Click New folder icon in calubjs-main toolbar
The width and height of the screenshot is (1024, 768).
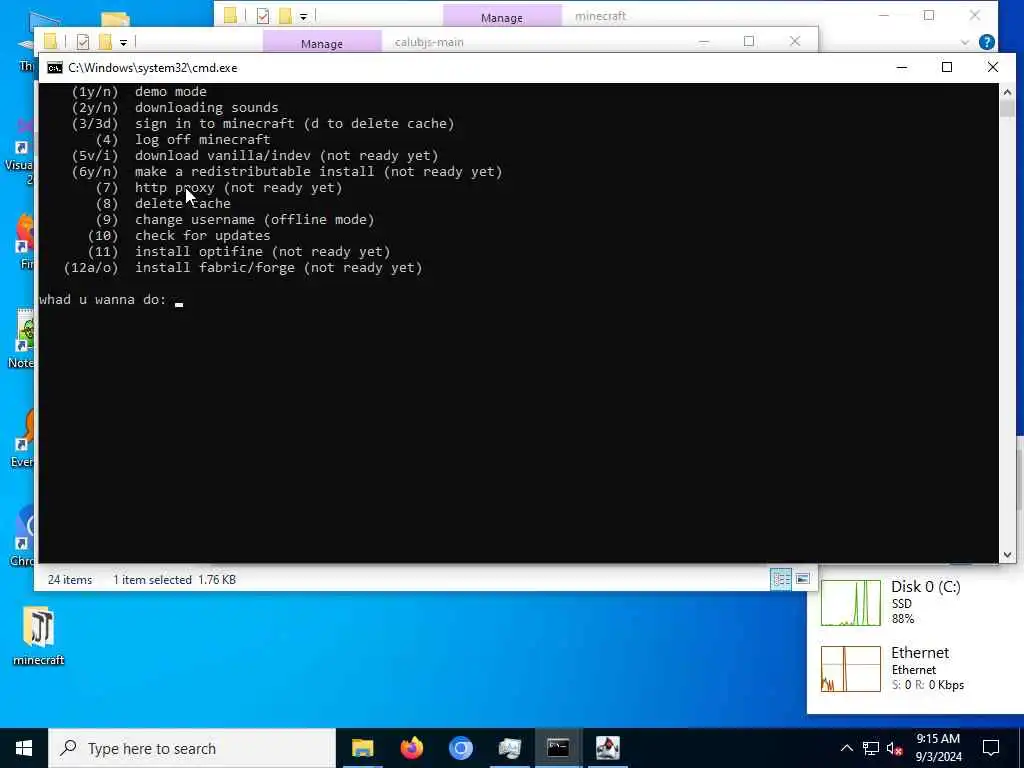105,42
